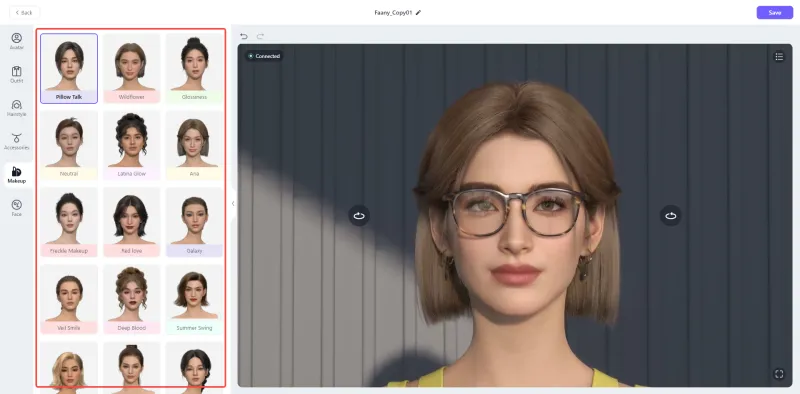Rotate avatar using the left rotate button

click(x=359, y=215)
